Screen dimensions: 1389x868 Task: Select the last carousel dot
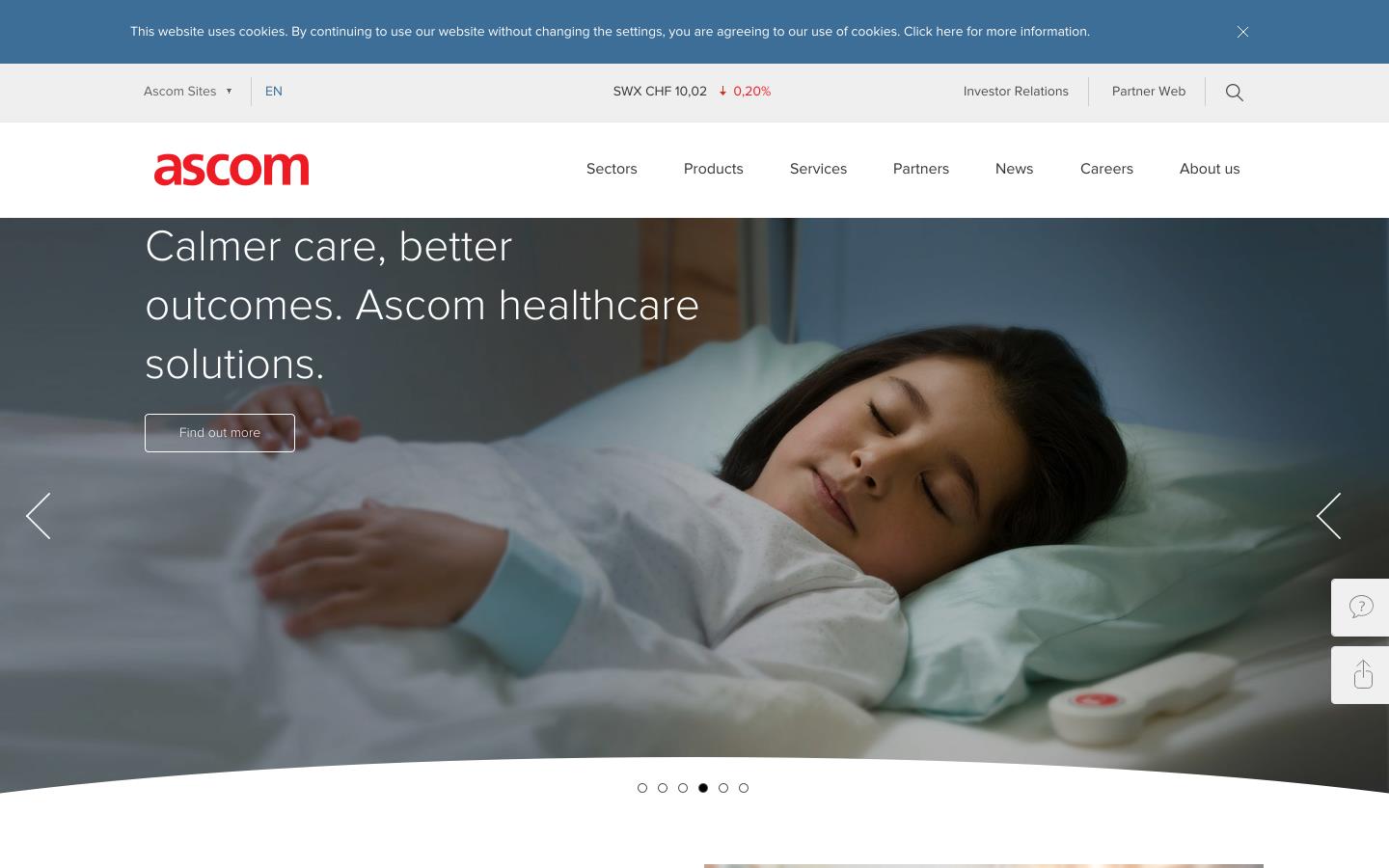pos(744,788)
